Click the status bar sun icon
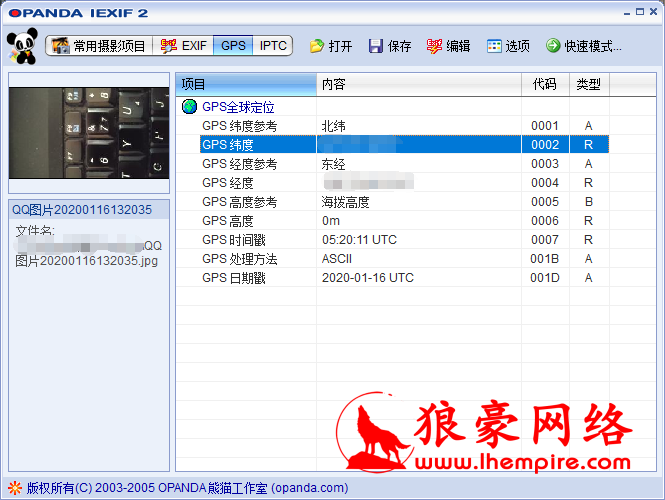The height and width of the screenshot is (500, 665). tap(15, 488)
